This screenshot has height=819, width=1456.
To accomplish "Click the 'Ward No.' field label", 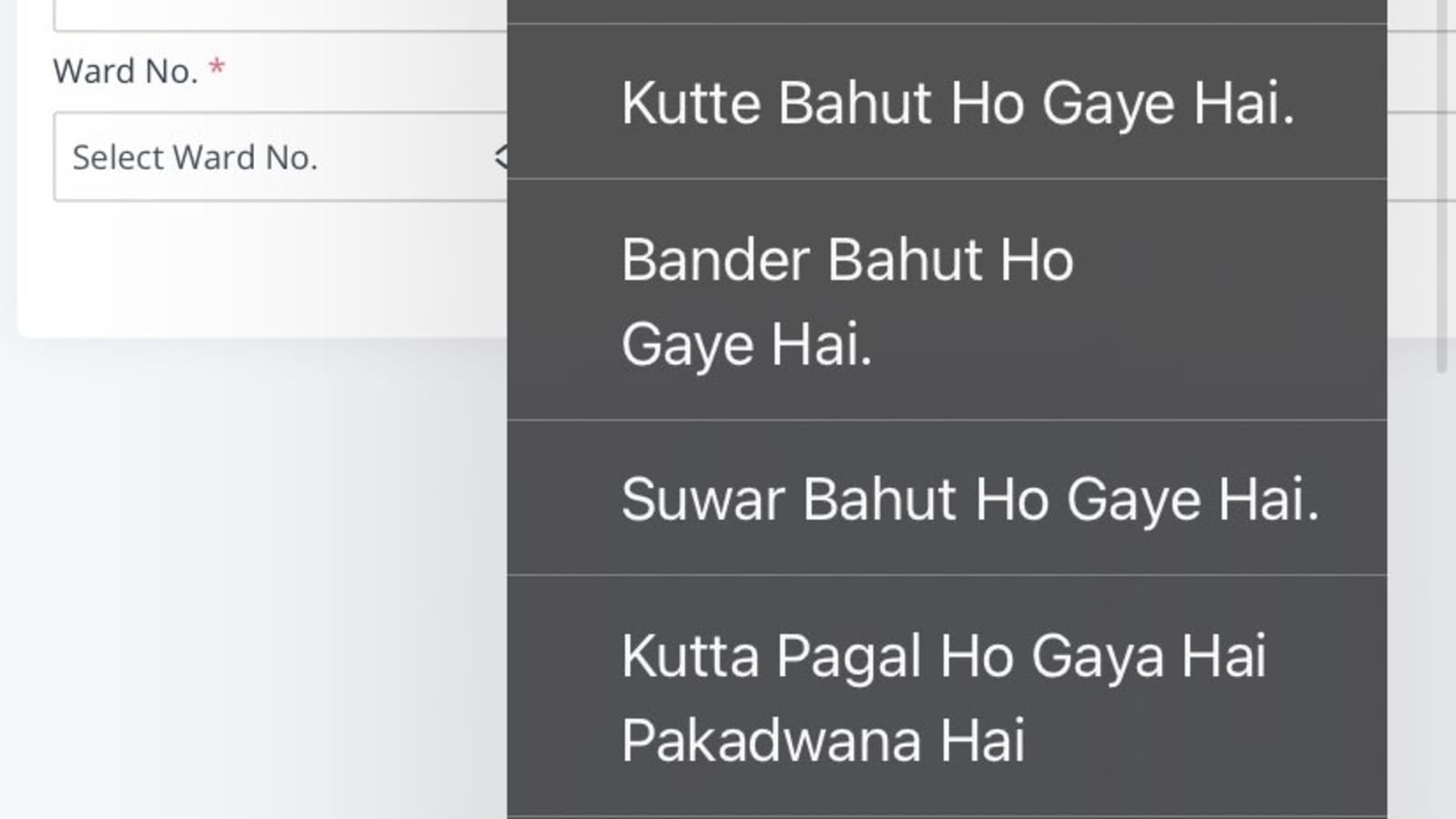I will click(126, 71).
